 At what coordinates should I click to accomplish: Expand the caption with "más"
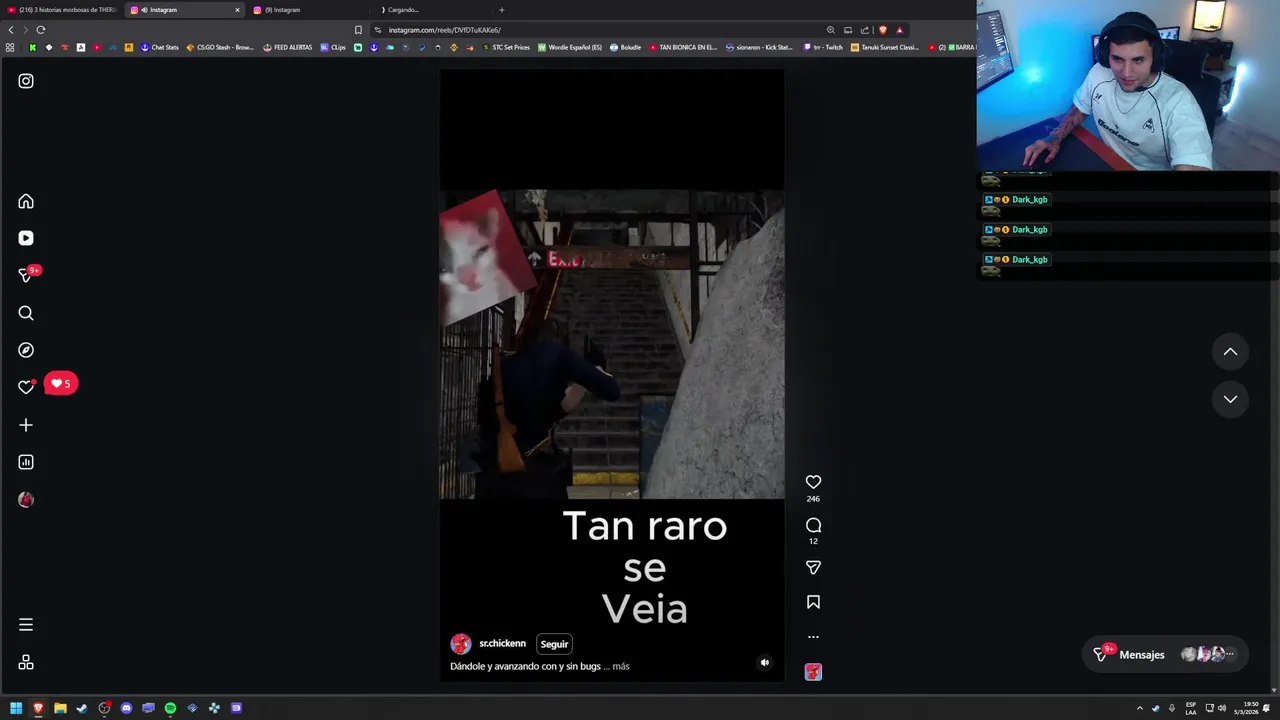pyautogui.click(x=621, y=666)
